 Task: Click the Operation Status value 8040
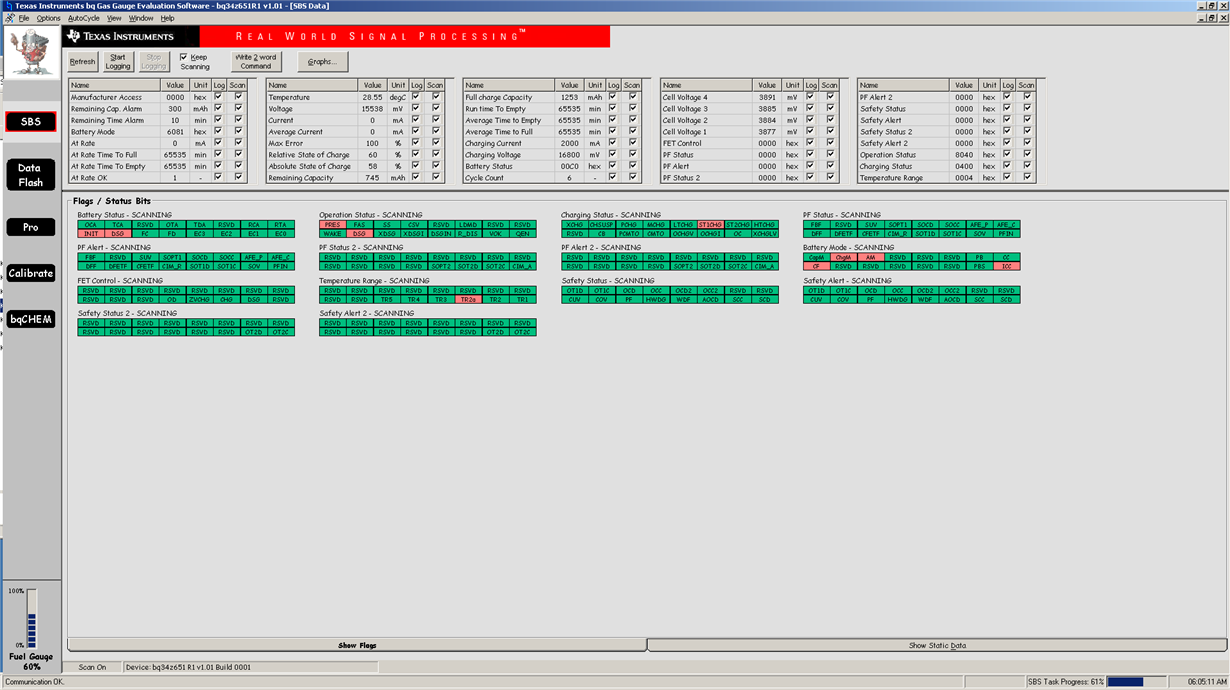tap(964, 154)
